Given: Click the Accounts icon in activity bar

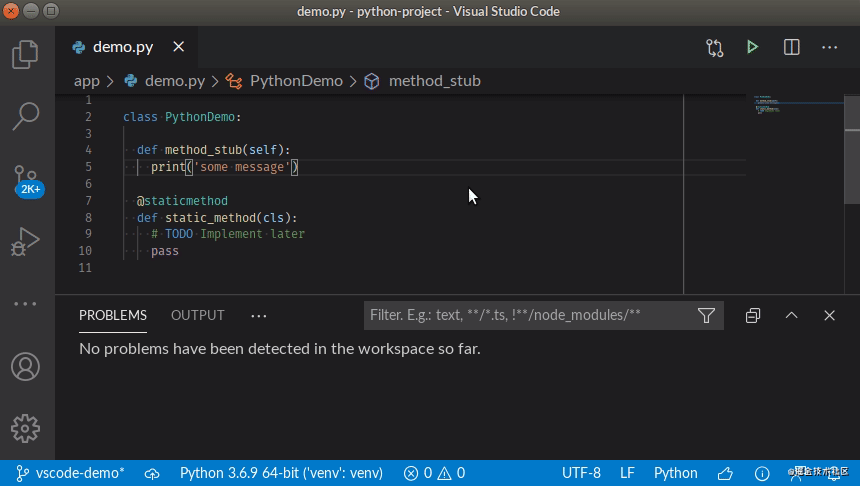Looking at the screenshot, I should (x=26, y=366).
